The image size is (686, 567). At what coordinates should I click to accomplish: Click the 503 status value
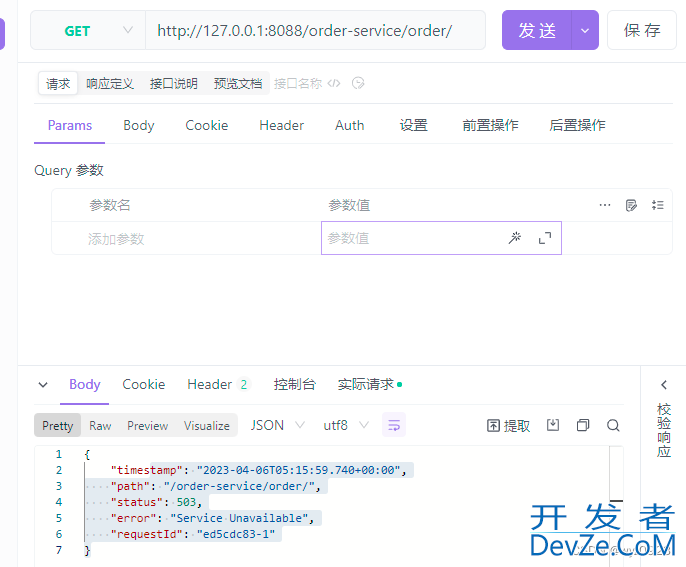186,502
